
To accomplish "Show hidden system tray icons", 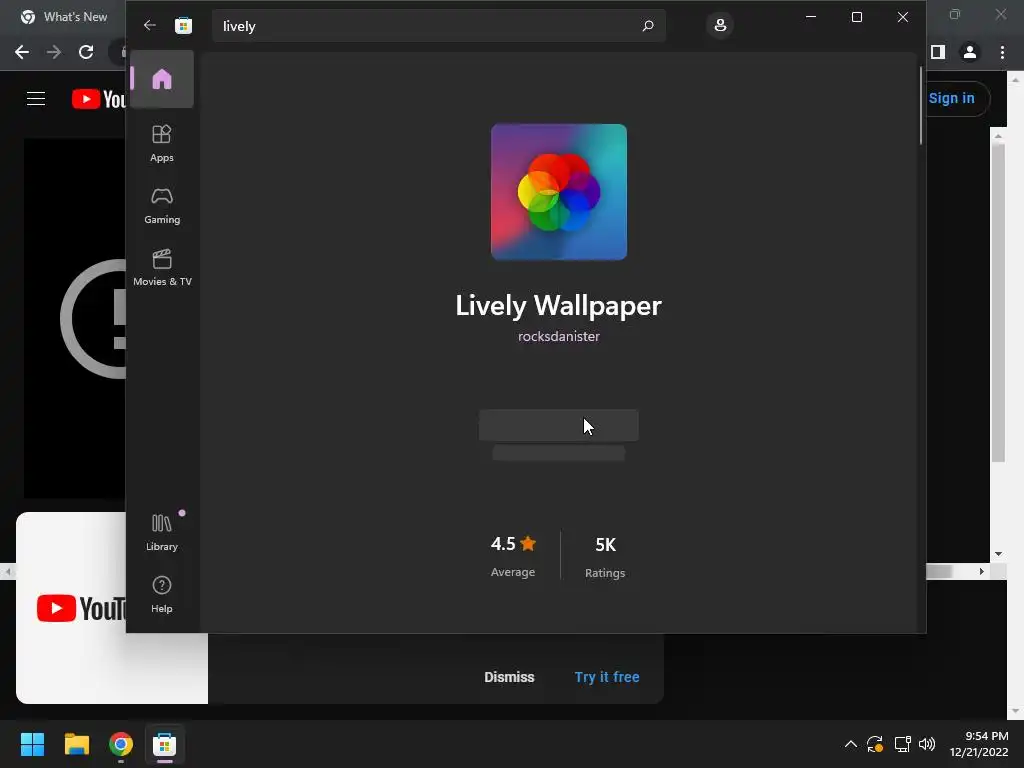I will (850, 744).
